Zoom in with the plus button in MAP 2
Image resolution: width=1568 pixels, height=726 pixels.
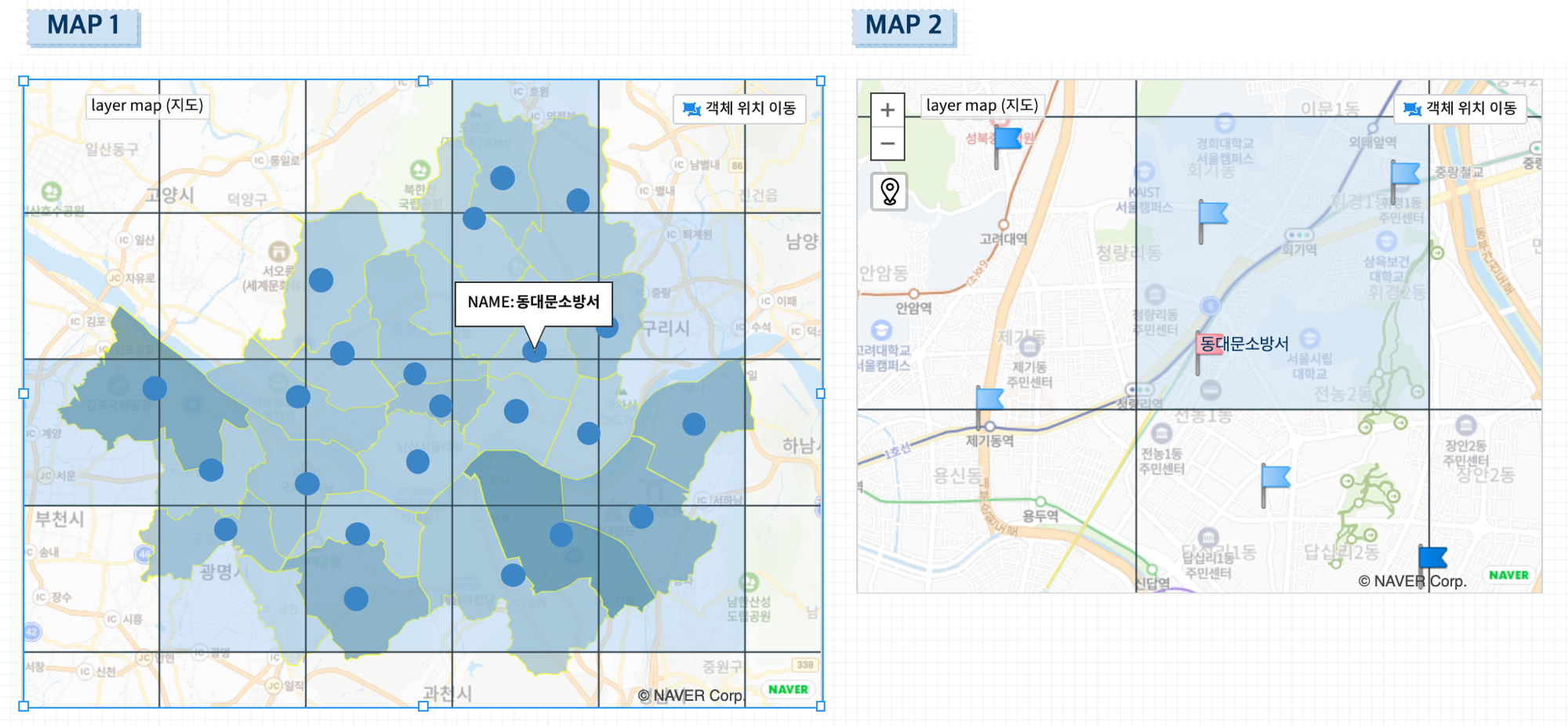coord(887,110)
